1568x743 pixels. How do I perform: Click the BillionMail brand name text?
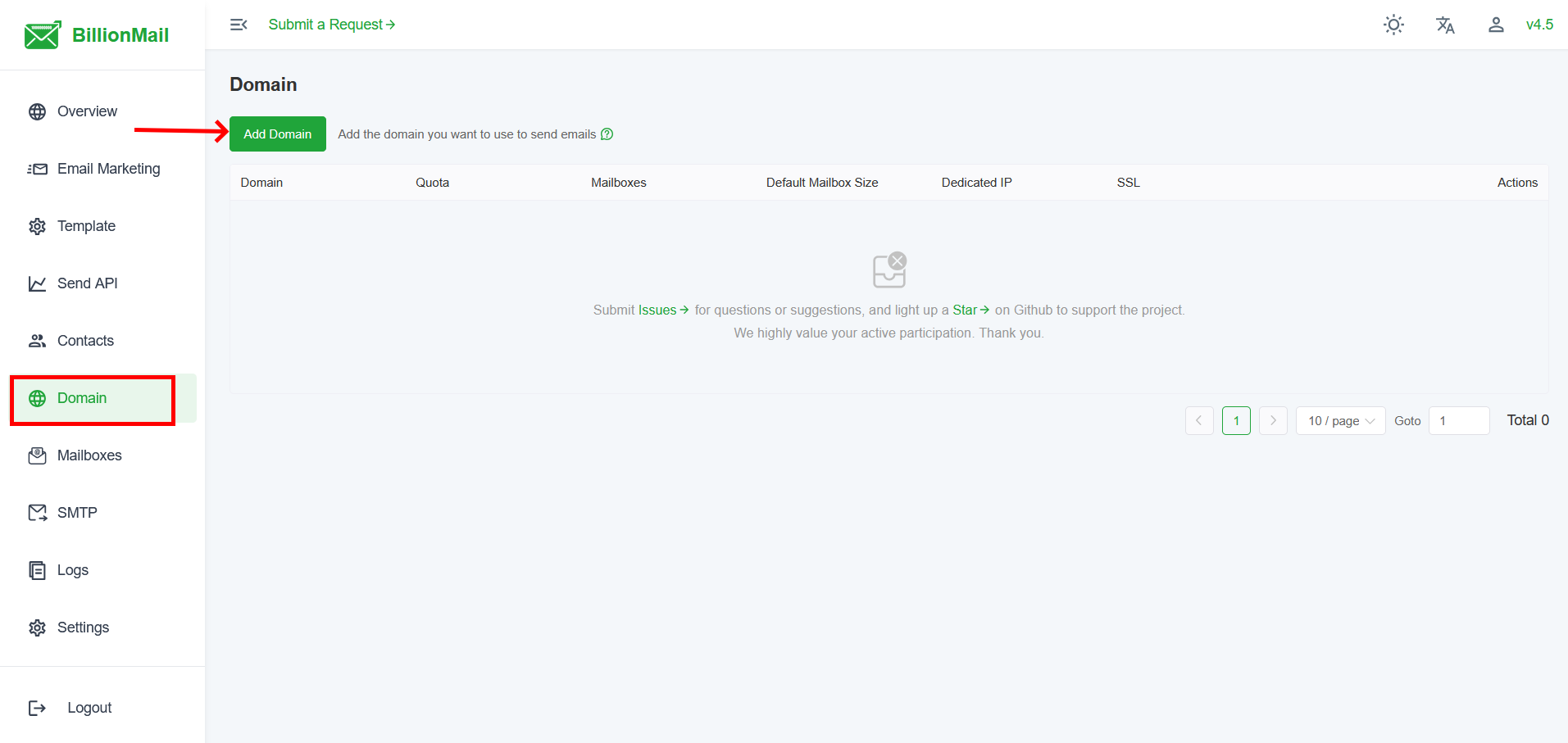pos(120,35)
